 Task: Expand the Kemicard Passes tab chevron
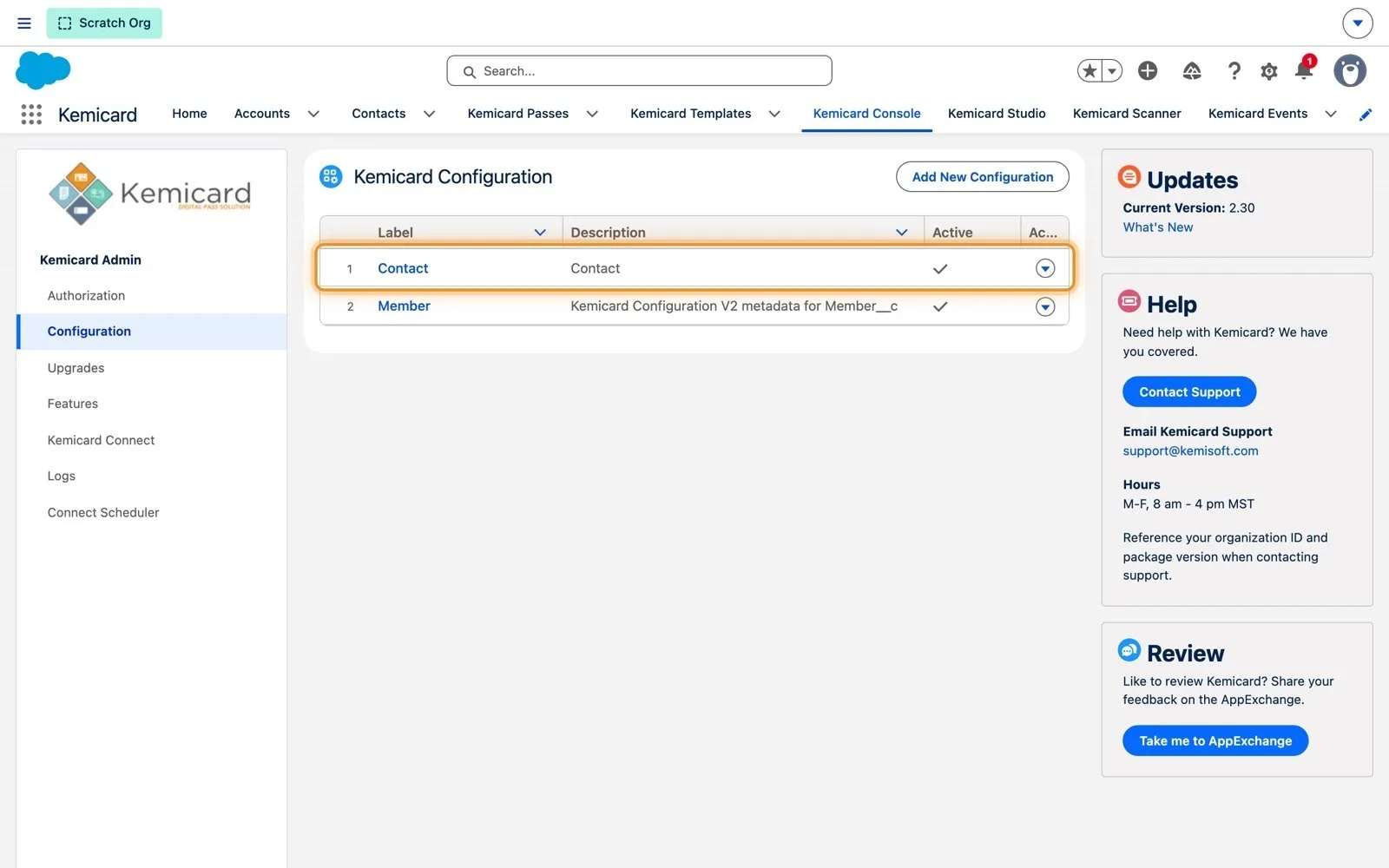click(x=592, y=115)
